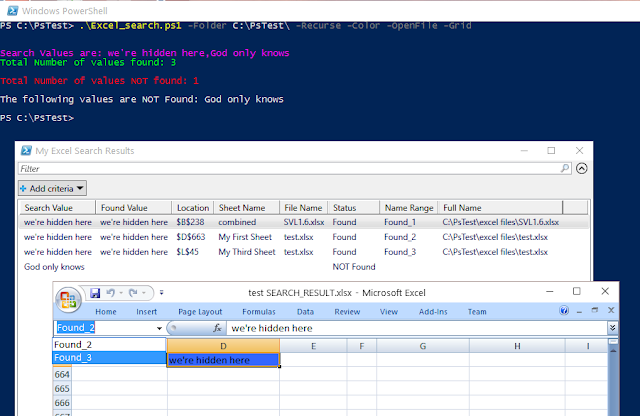Viewport: 640px width, 416px height.
Task: Click the highlighted cell we're hidden here
Action: click(223, 360)
